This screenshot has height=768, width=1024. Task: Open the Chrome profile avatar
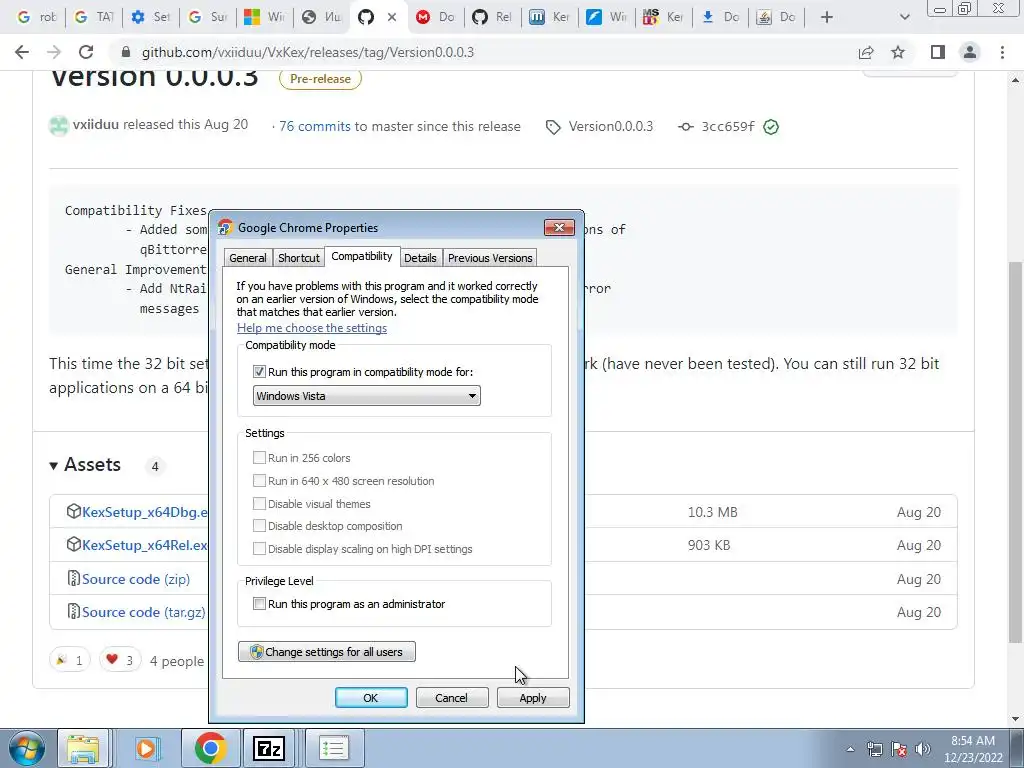point(970,52)
